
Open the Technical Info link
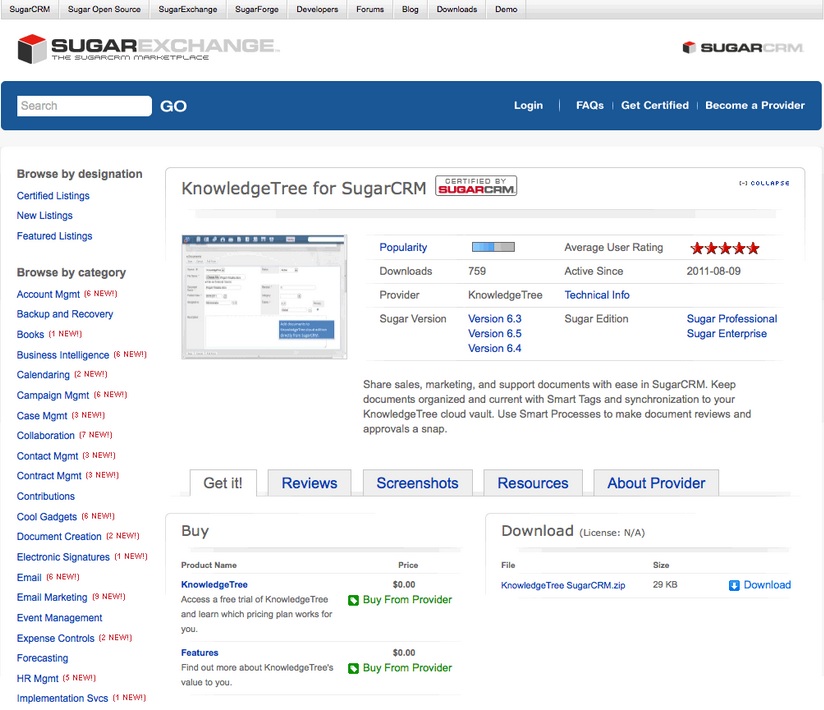point(596,295)
